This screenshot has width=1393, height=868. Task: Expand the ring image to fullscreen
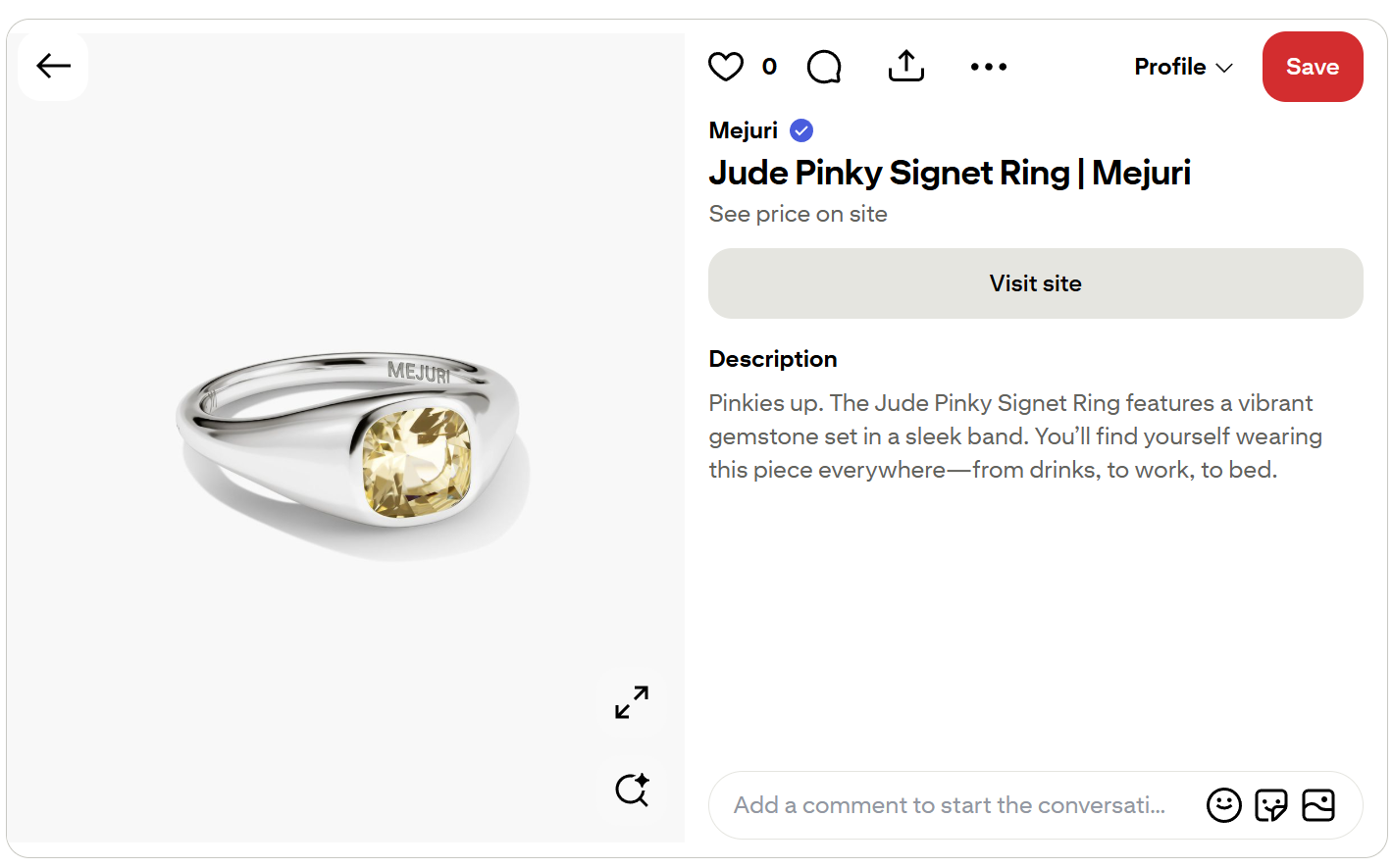631,702
